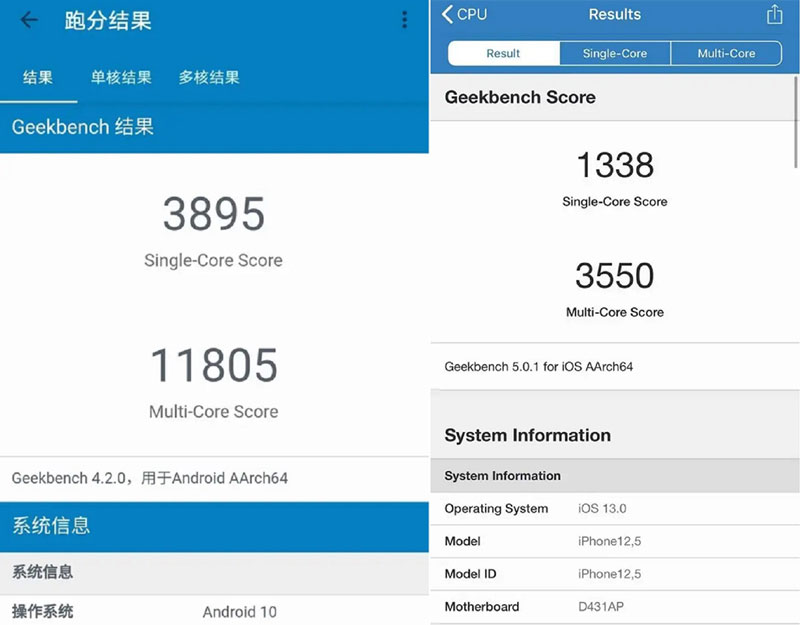
Task: Click the iPhone12,5 value in the Model ID row
Action: coord(609,574)
